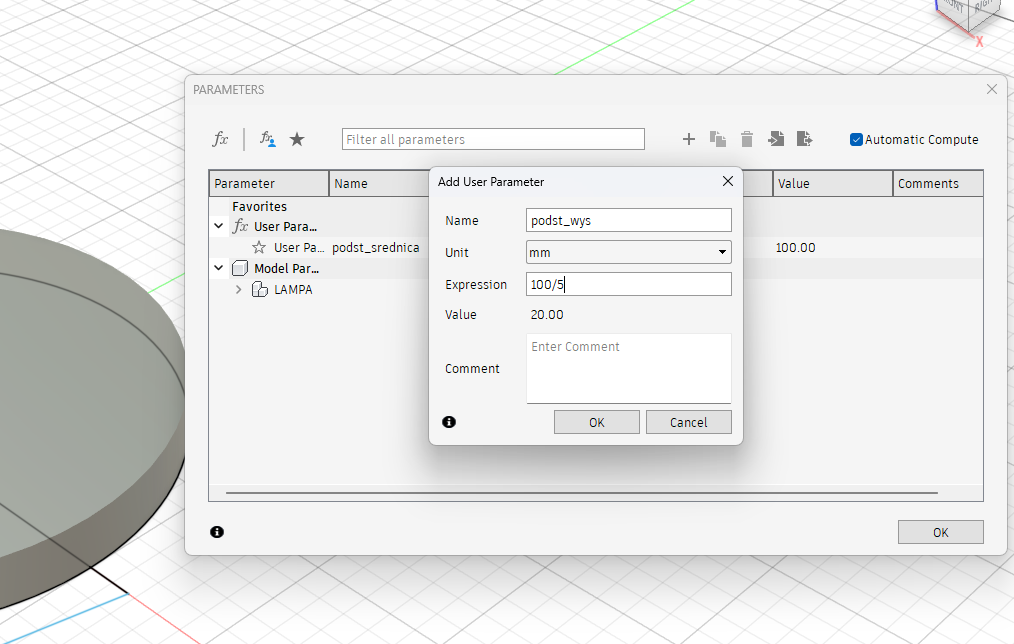
Task: Disable the Automatic Compute checkbox
Action: 856,140
